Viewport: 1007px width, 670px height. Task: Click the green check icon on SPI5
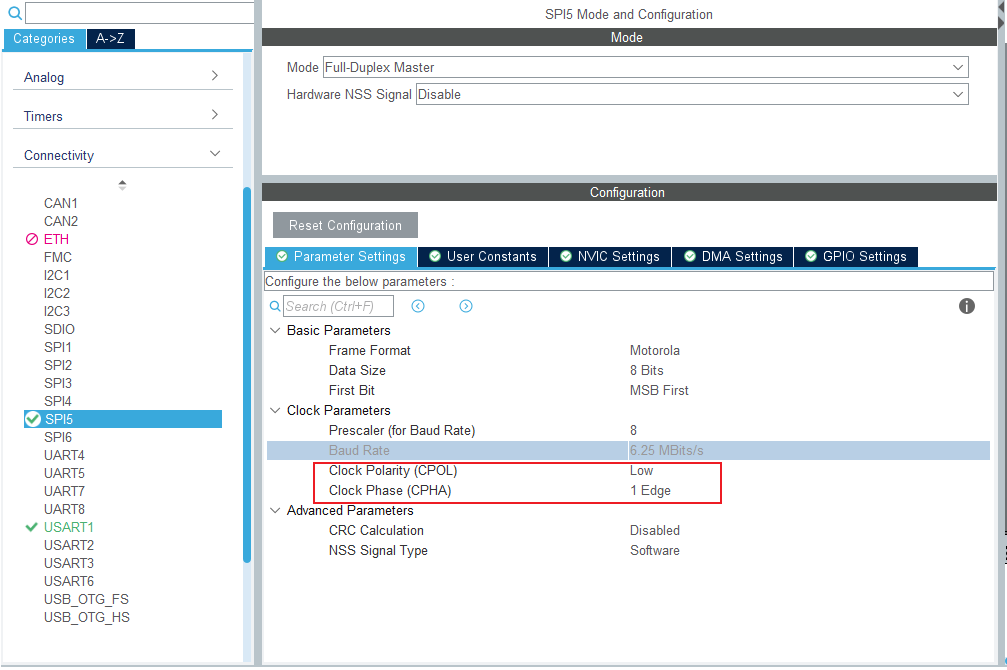coord(33,419)
